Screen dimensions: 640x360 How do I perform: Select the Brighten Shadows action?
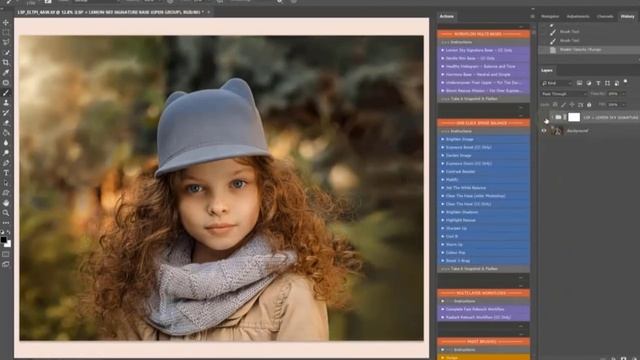484,212
